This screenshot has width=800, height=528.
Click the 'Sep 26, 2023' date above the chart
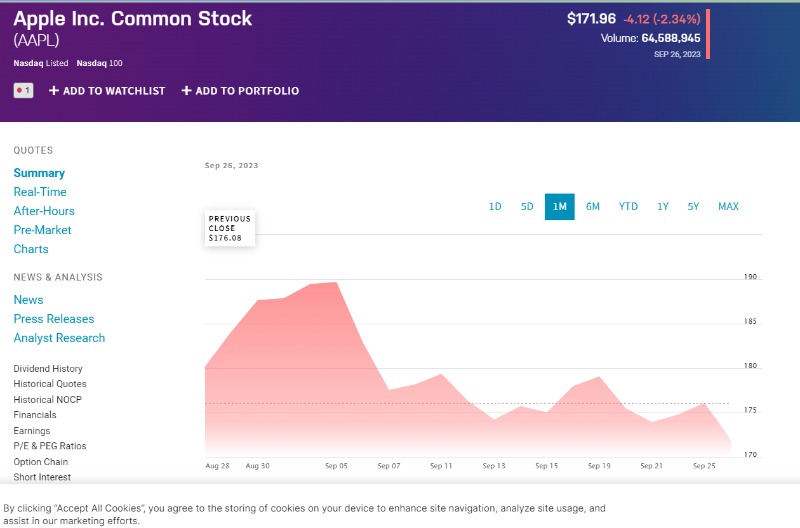click(232, 165)
